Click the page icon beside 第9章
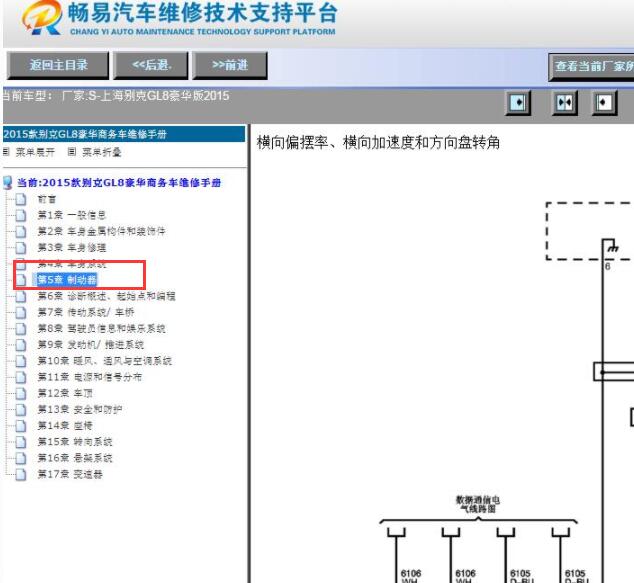Image resolution: width=634 pixels, height=583 pixels. [21, 344]
